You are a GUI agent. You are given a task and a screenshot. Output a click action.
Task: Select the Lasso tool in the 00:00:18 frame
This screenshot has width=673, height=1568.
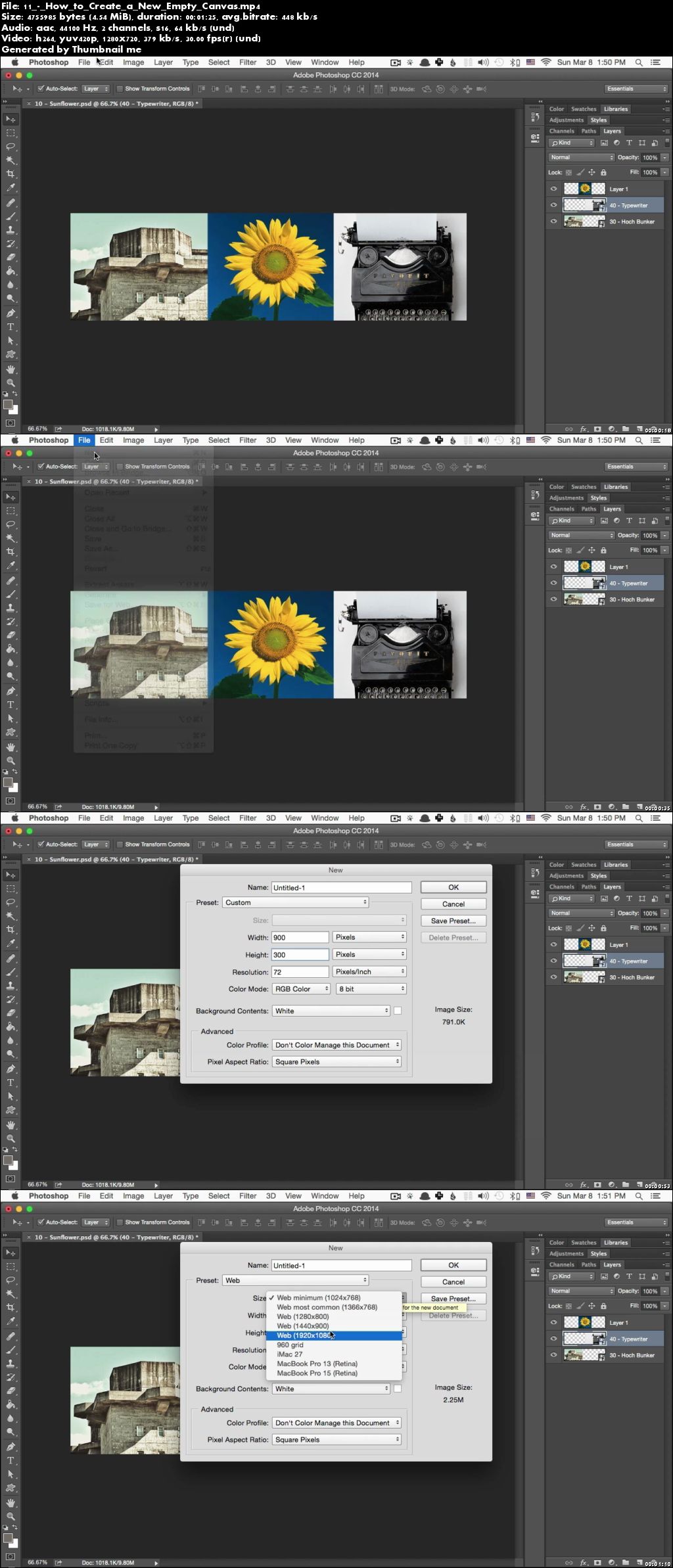pyautogui.click(x=11, y=147)
